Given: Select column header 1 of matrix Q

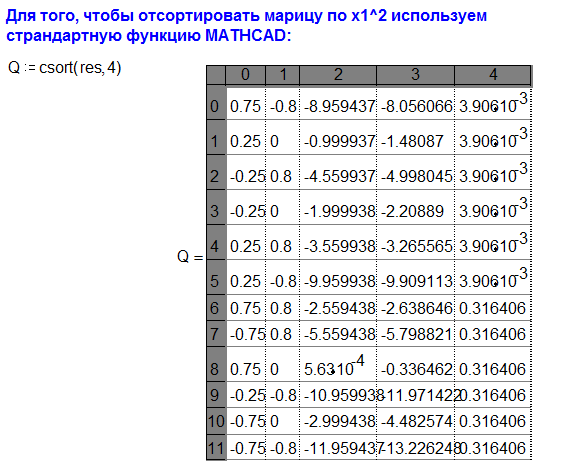Looking at the screenshot, I should pyautogui.click(x=283, y=75).
